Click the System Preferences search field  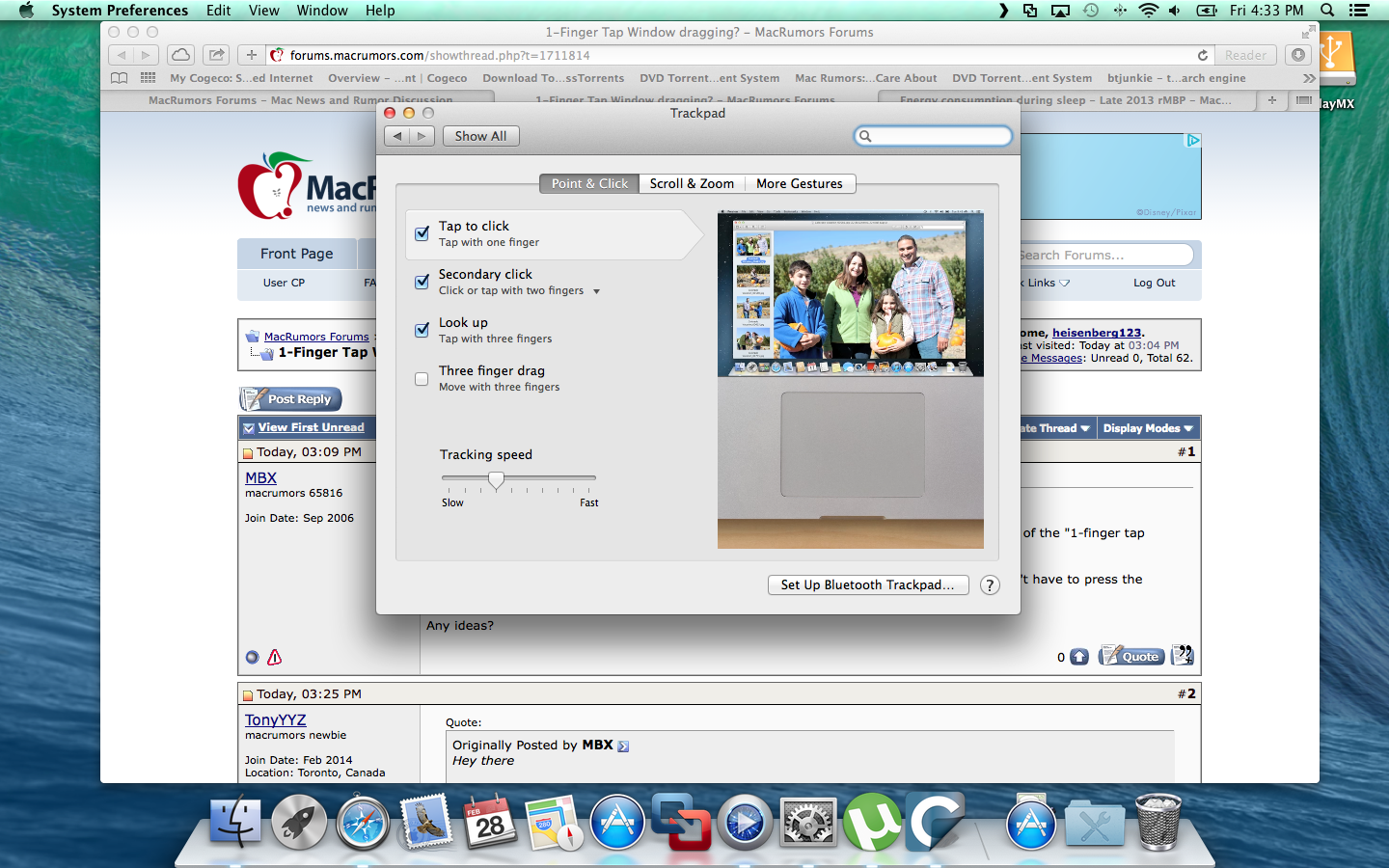pyautogui.click(x=934, y=136)
